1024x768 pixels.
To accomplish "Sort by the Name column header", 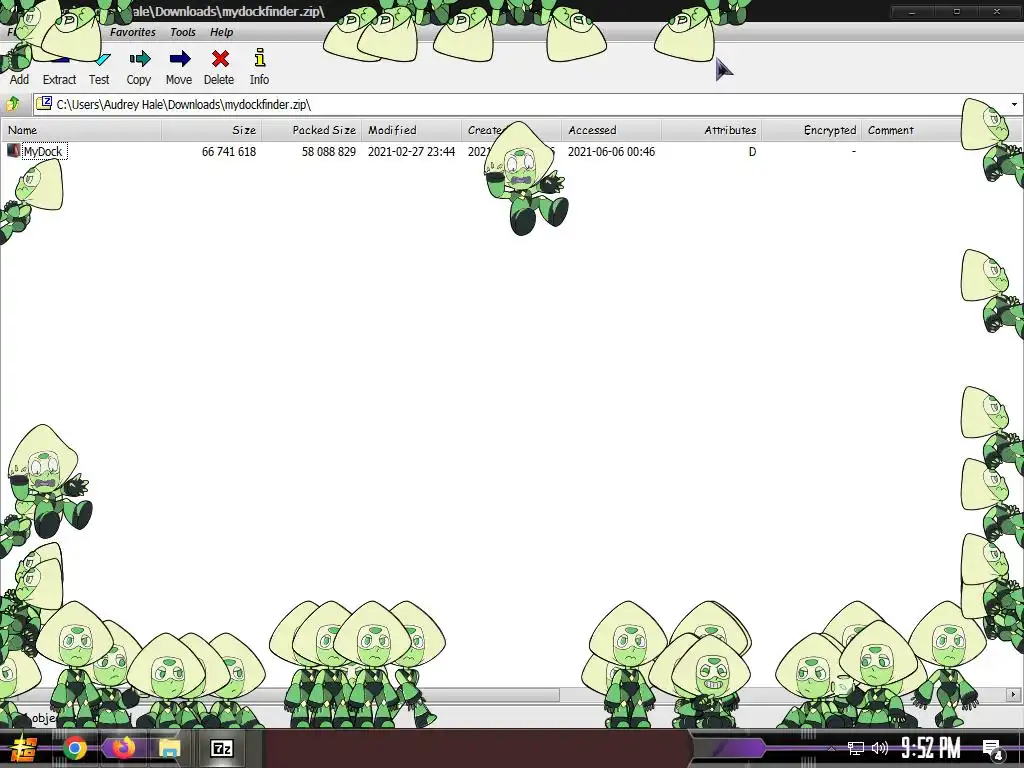I will point(82,130).
